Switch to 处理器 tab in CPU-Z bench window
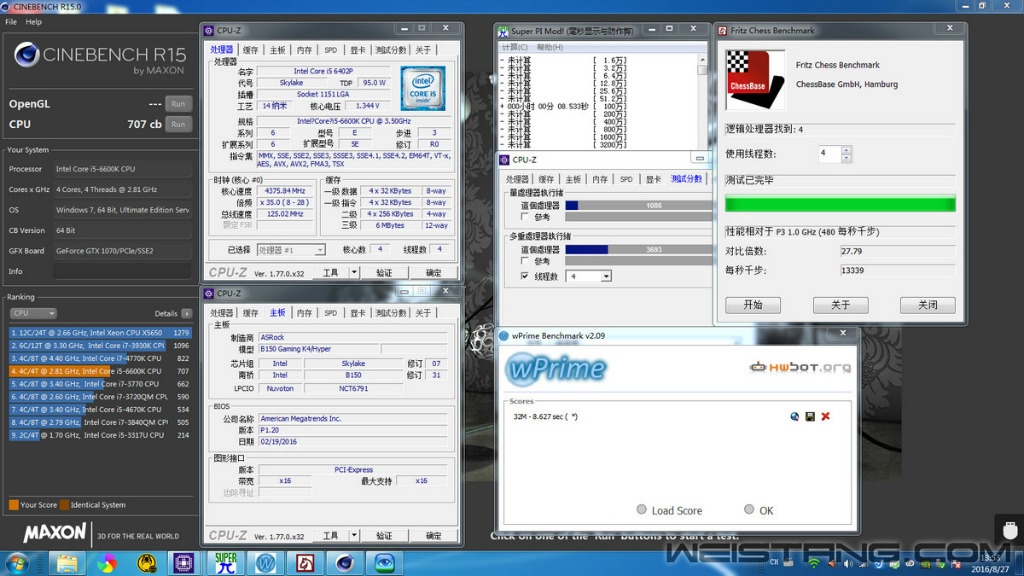 (x=517, y=179)
